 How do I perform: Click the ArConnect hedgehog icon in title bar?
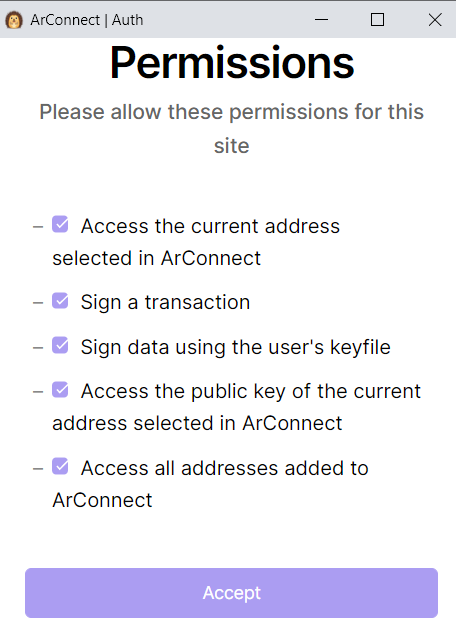(14, 20)
